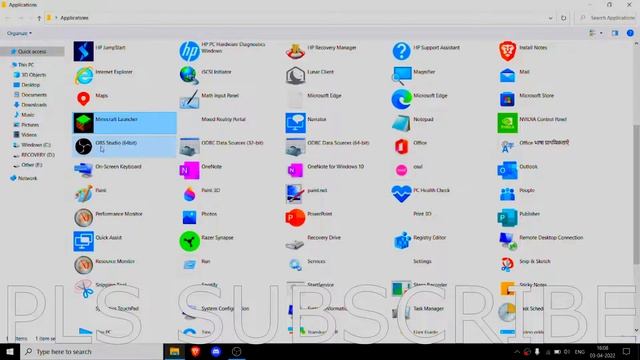
Task: Open 3D Objects in sidebar
Action: pos(33,75)
